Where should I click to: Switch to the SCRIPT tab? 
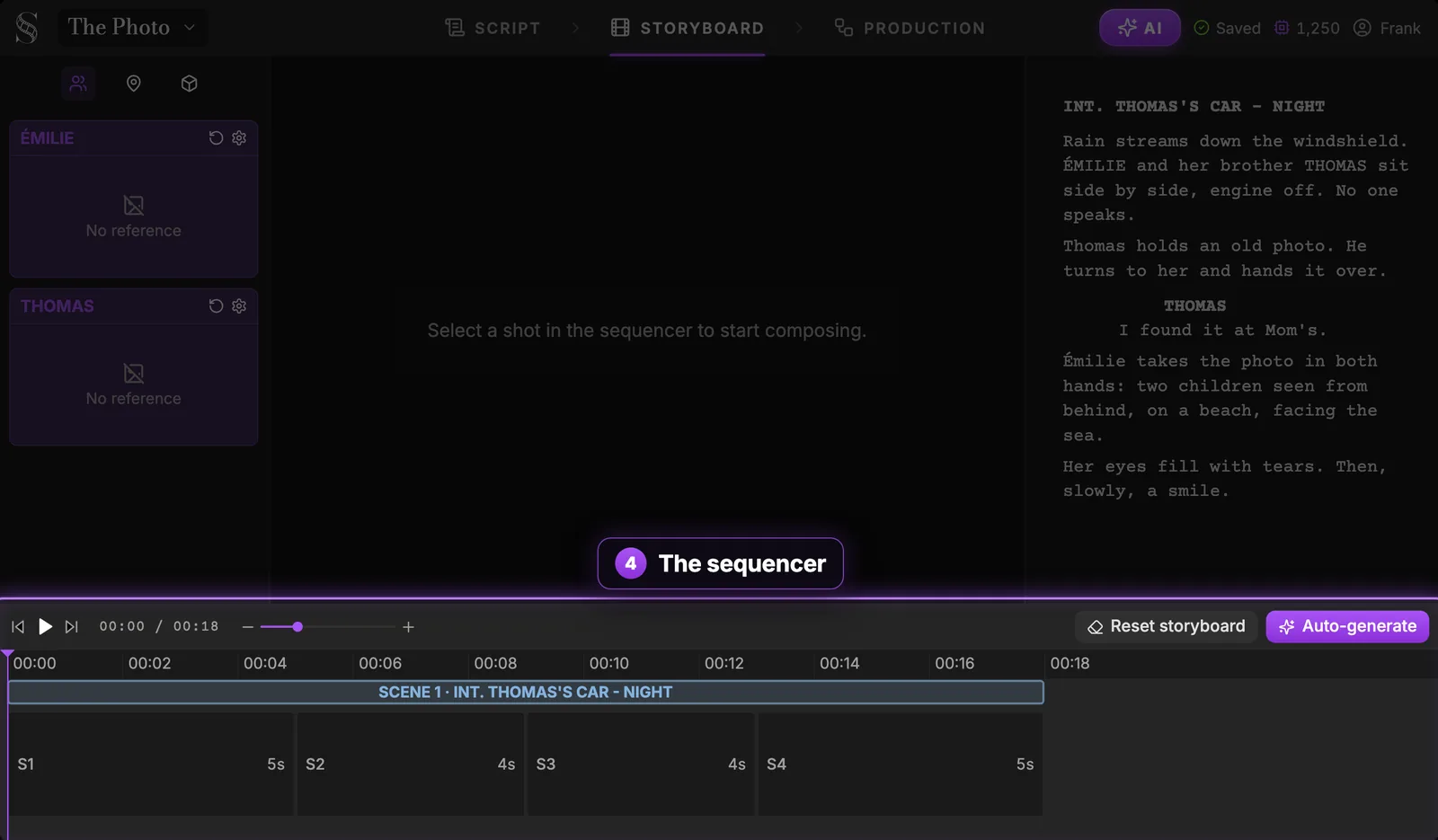tap(493, 28)
